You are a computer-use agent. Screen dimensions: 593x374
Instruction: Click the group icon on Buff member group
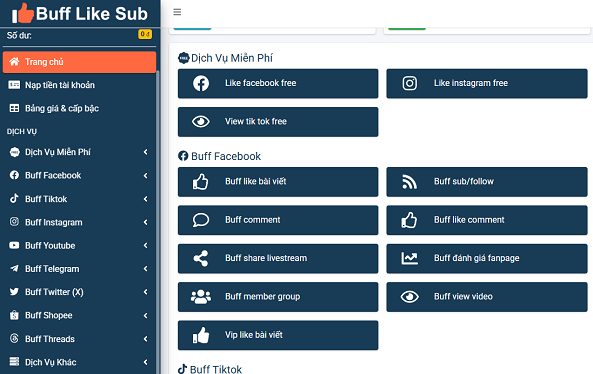201,297
